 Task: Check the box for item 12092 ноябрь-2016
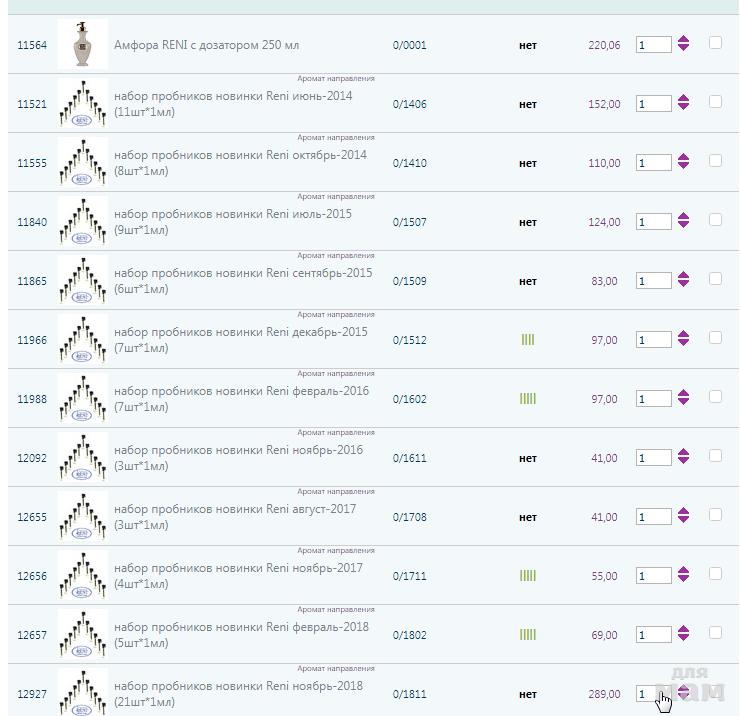pyautogui.click(x=715, y=456)
